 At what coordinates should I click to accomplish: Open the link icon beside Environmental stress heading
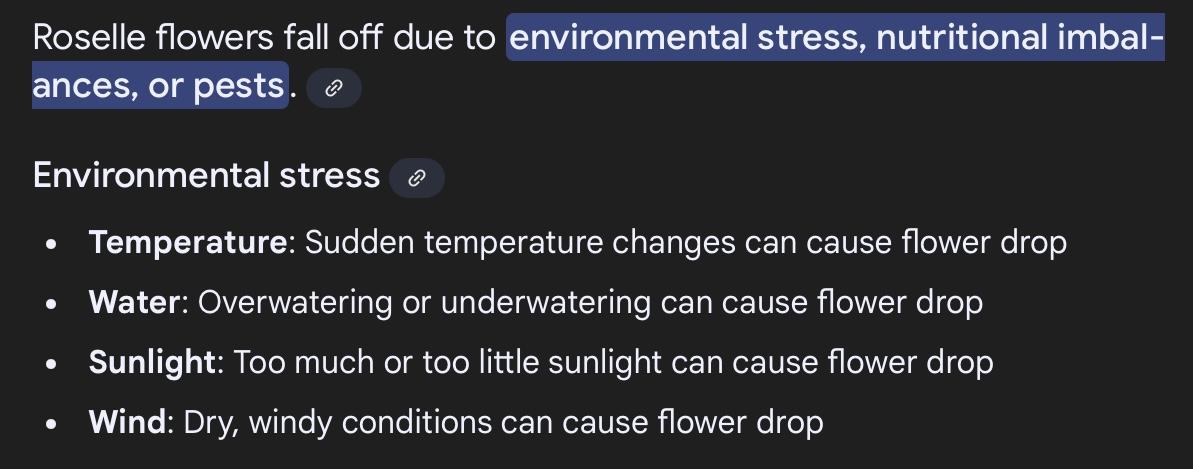(x=416, y=178)
